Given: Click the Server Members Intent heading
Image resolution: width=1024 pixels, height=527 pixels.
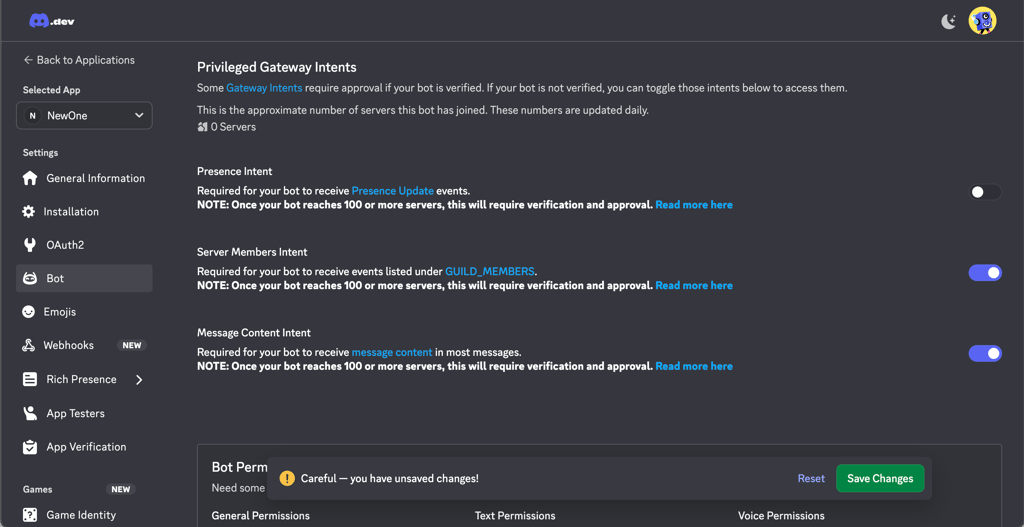Looking at the screenshot, I should tap(252, 251).
